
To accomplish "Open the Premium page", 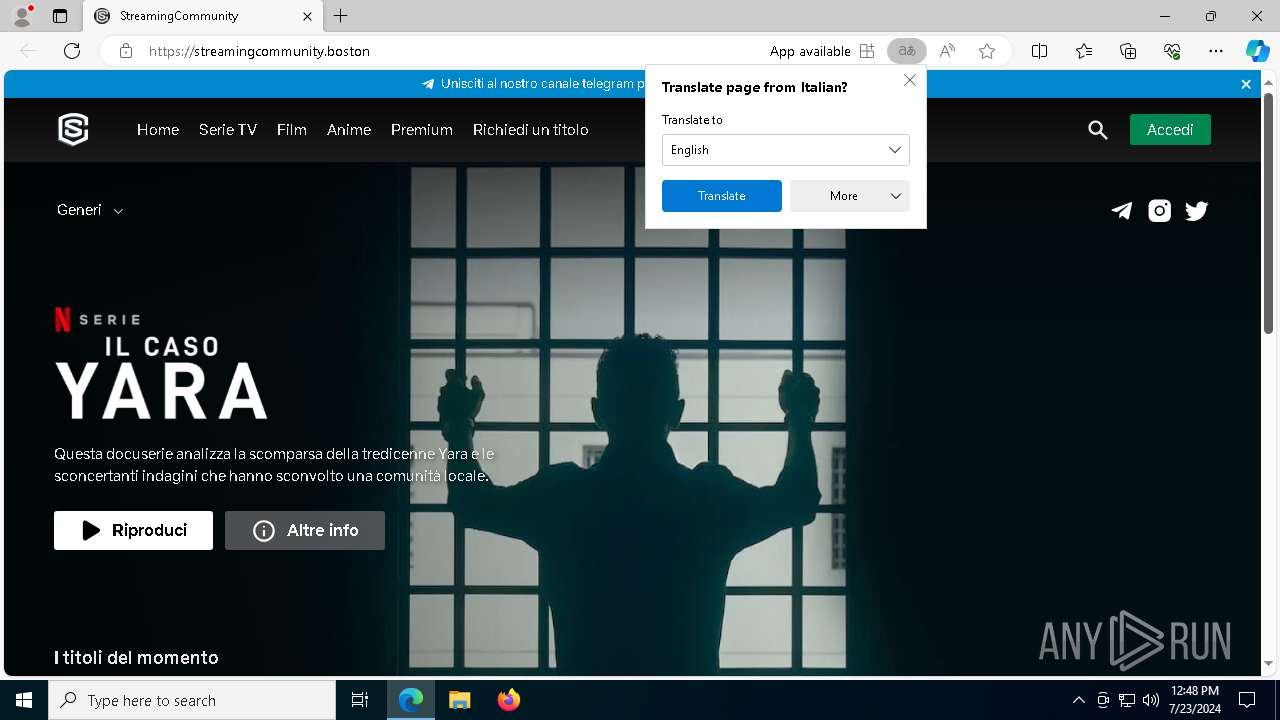I will (x=422, y=130).
